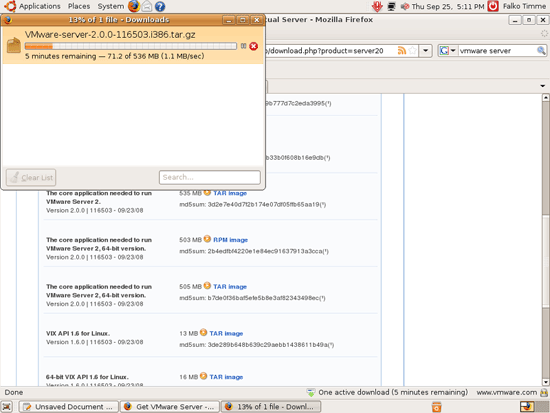The image size is (550, 413).
Task: Click the scrollbar up arrow
Action: [545, 97]
